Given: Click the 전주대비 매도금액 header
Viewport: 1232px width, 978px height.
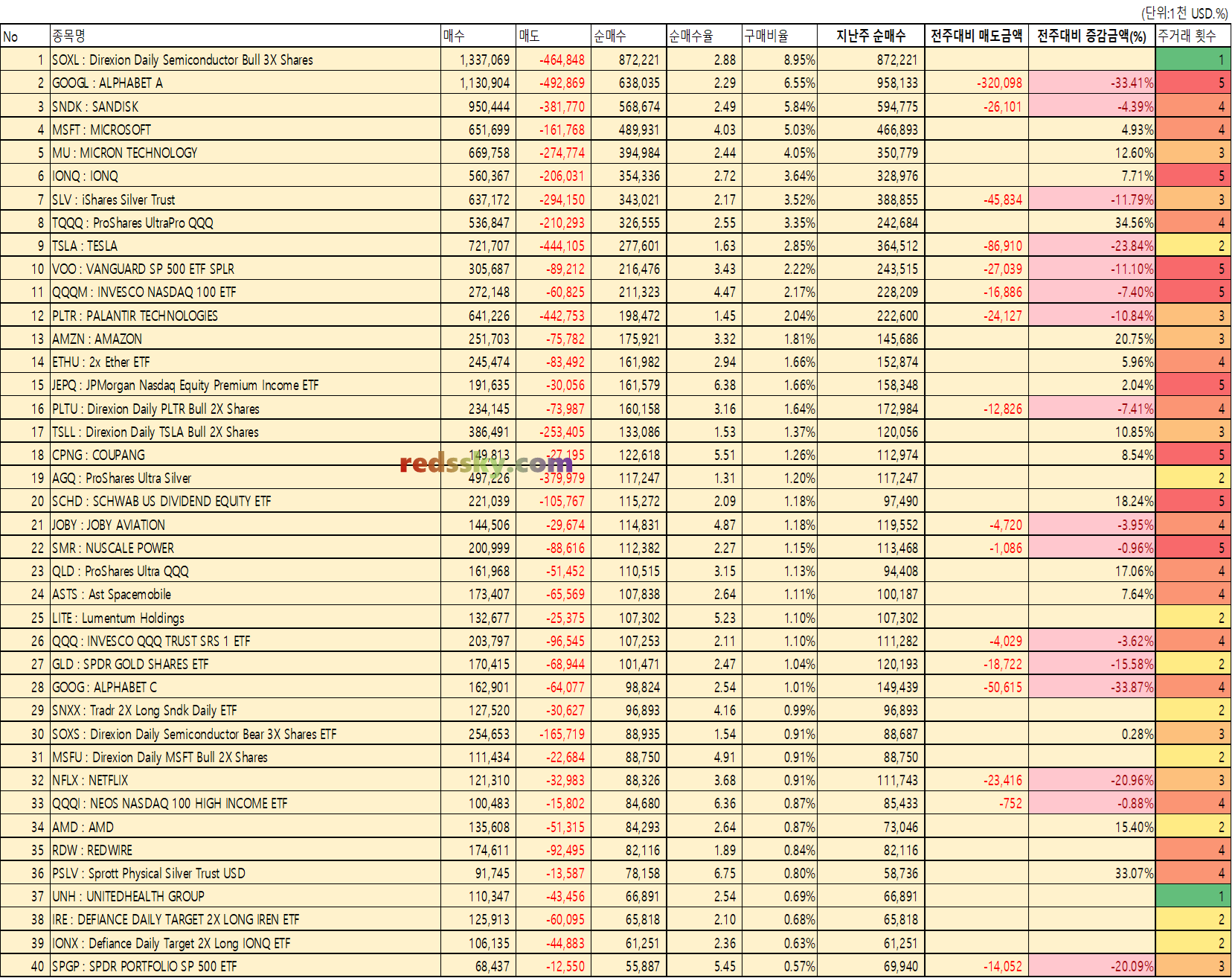Looking at the screenshot, I should [x=976, y=36].
